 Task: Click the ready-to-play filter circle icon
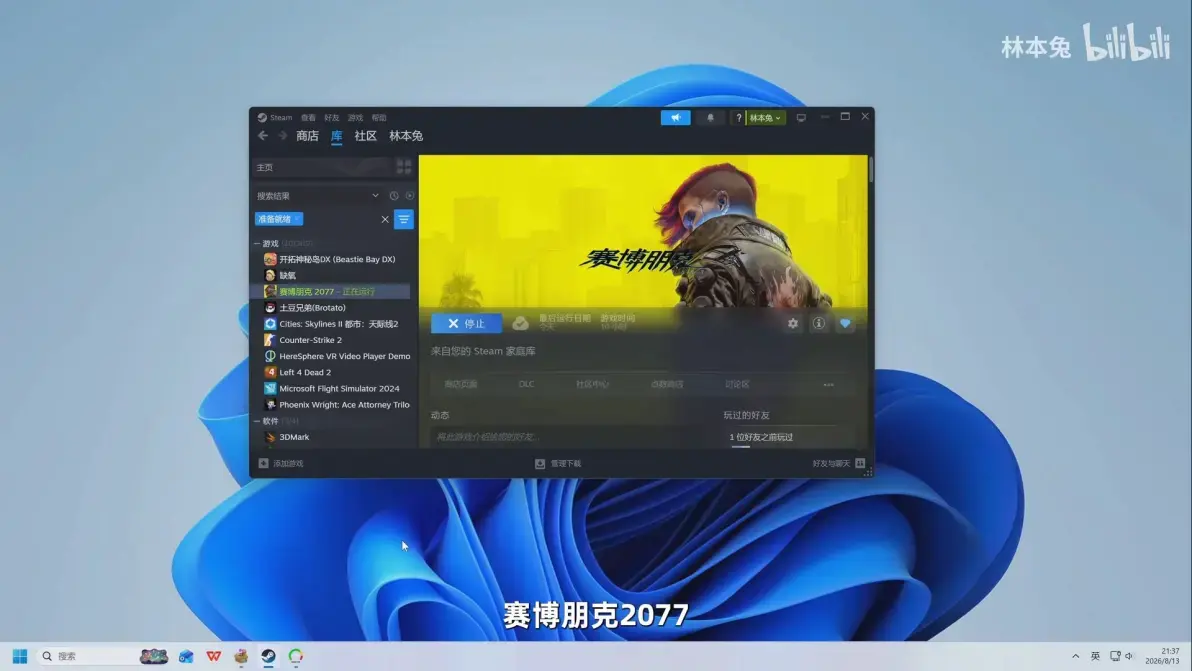point(410,196)
